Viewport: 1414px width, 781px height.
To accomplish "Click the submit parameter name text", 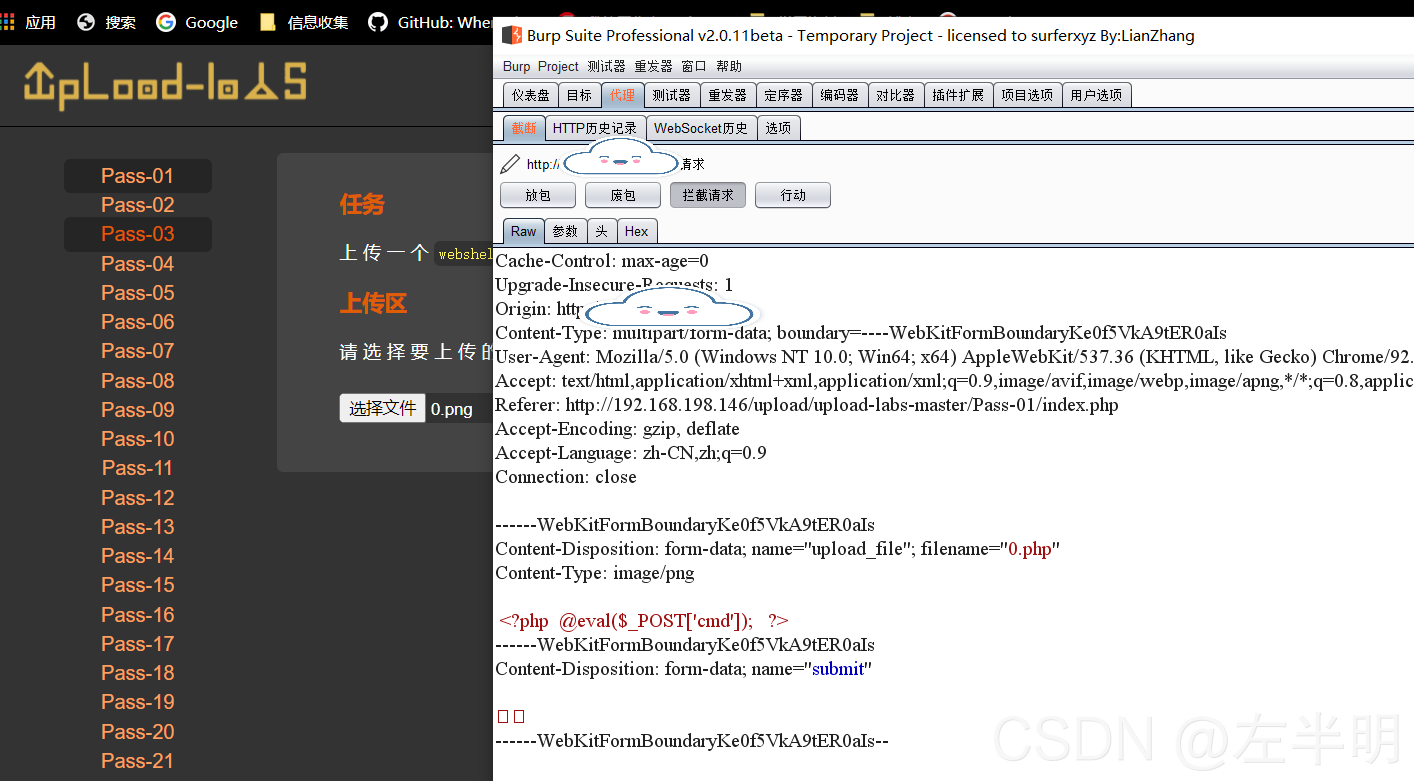I will 838,669.
